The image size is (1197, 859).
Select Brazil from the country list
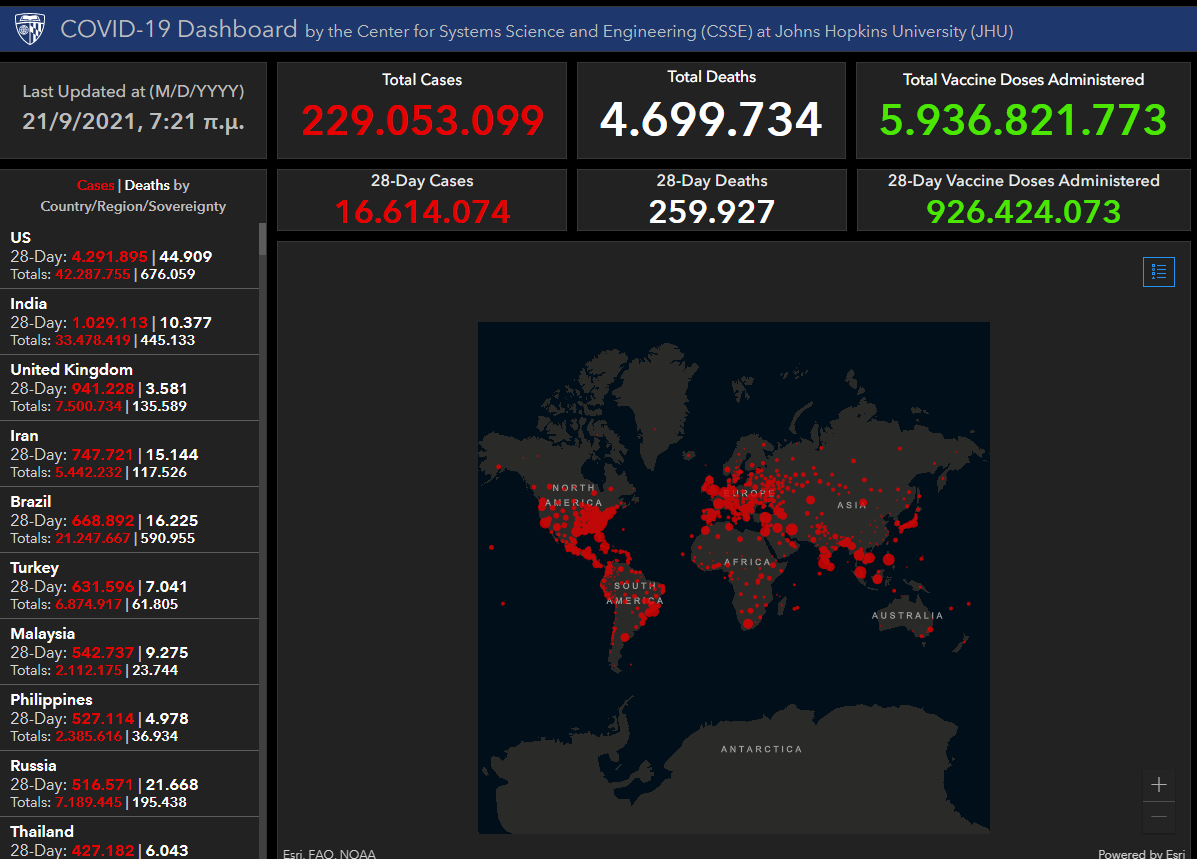tap(129, 520)
